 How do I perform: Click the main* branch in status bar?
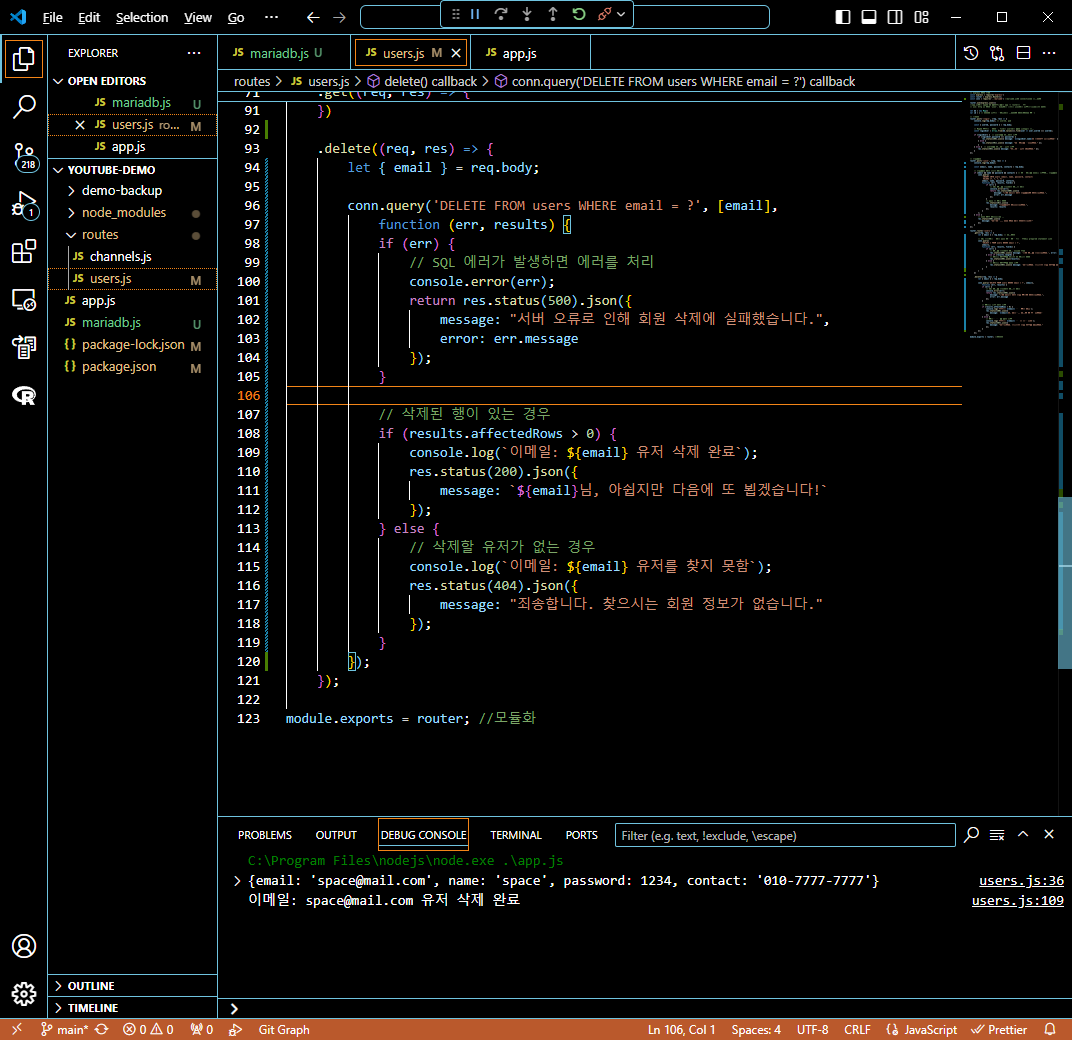click(x=65, y=1030)
